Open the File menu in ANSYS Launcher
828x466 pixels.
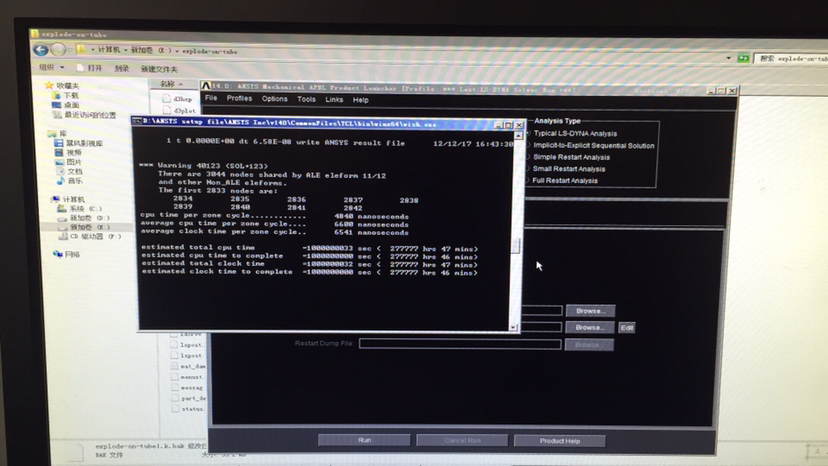(211, 98)
